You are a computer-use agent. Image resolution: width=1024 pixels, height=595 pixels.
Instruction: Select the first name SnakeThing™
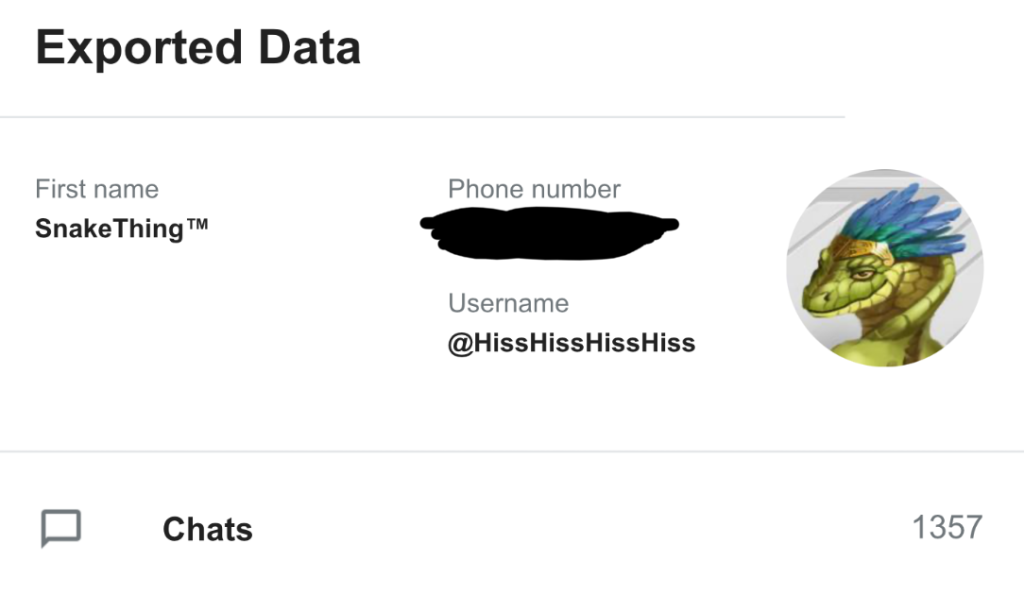coord(122,228)
